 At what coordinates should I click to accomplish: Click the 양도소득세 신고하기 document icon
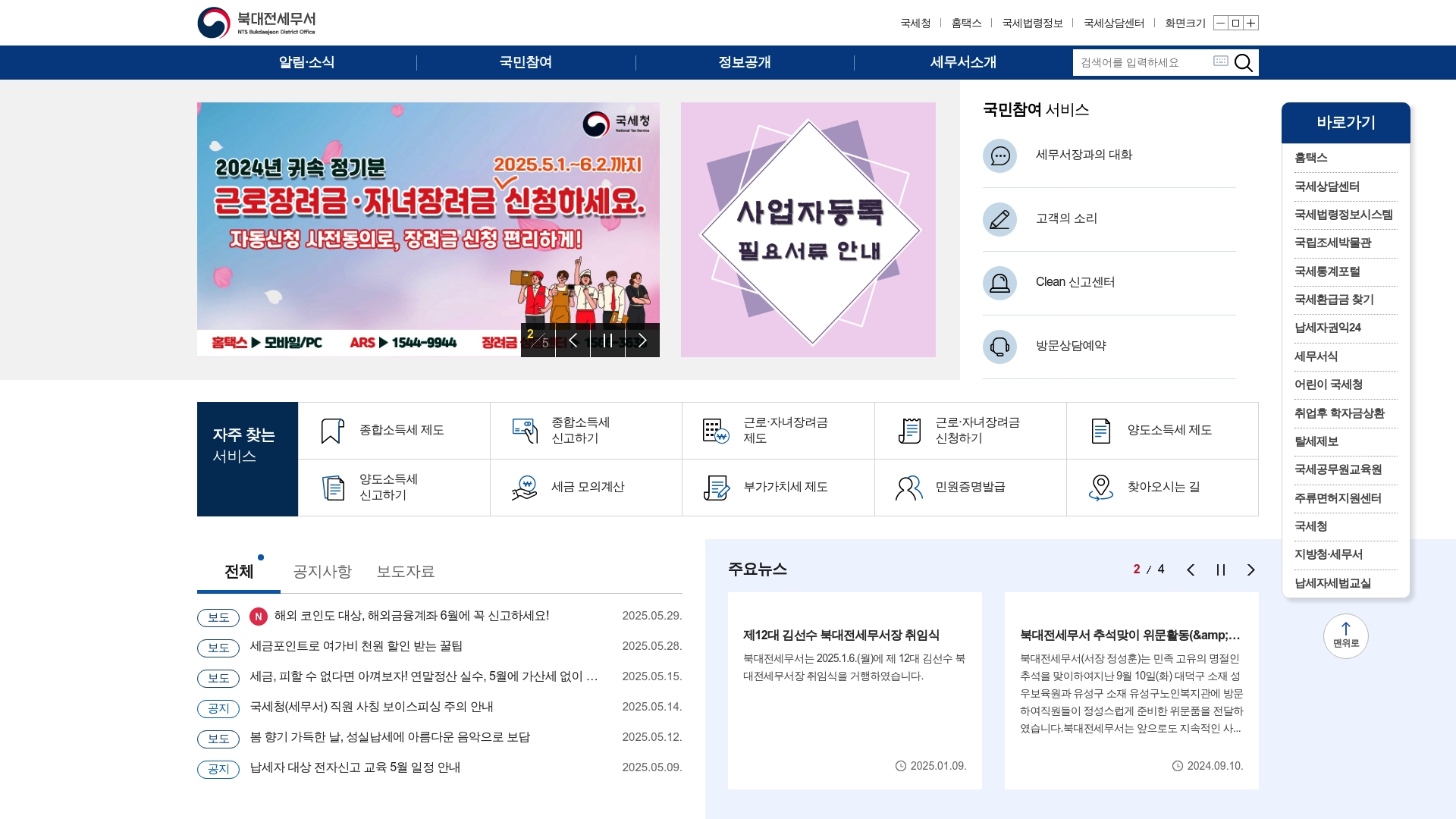coord(333,488)
